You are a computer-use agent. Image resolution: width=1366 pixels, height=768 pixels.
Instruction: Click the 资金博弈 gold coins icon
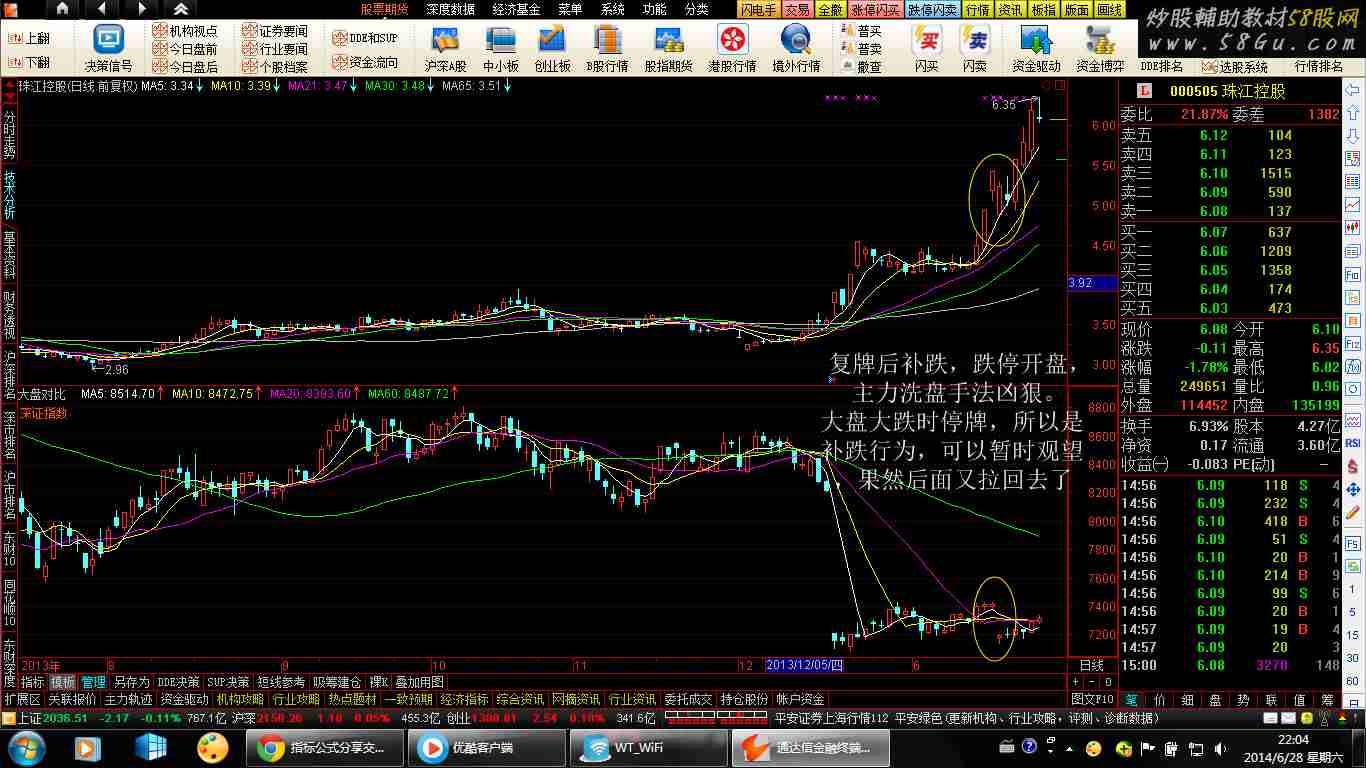pos(1099,40)
